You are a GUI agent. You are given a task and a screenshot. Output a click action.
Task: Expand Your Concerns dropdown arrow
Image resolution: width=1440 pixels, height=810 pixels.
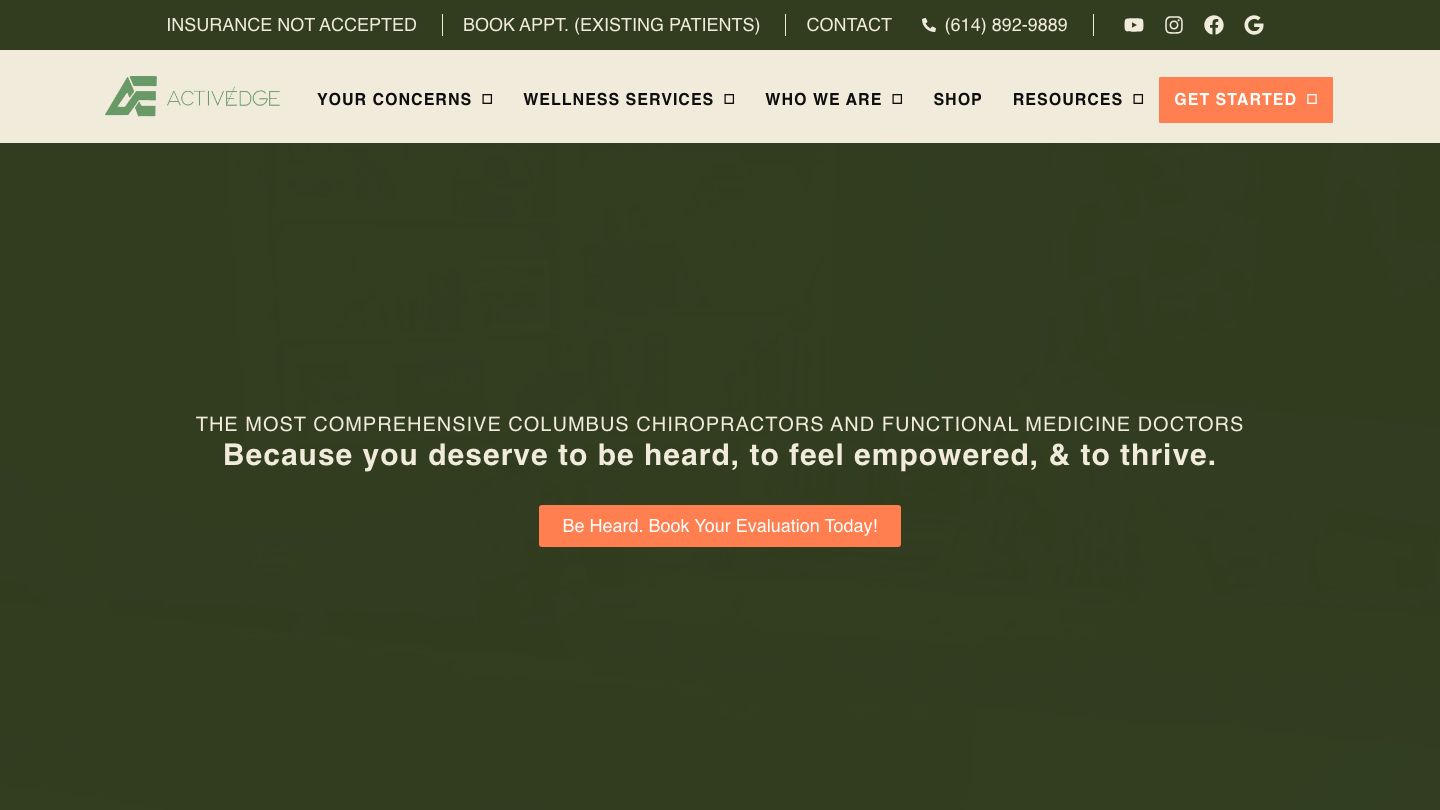[488, 99]
